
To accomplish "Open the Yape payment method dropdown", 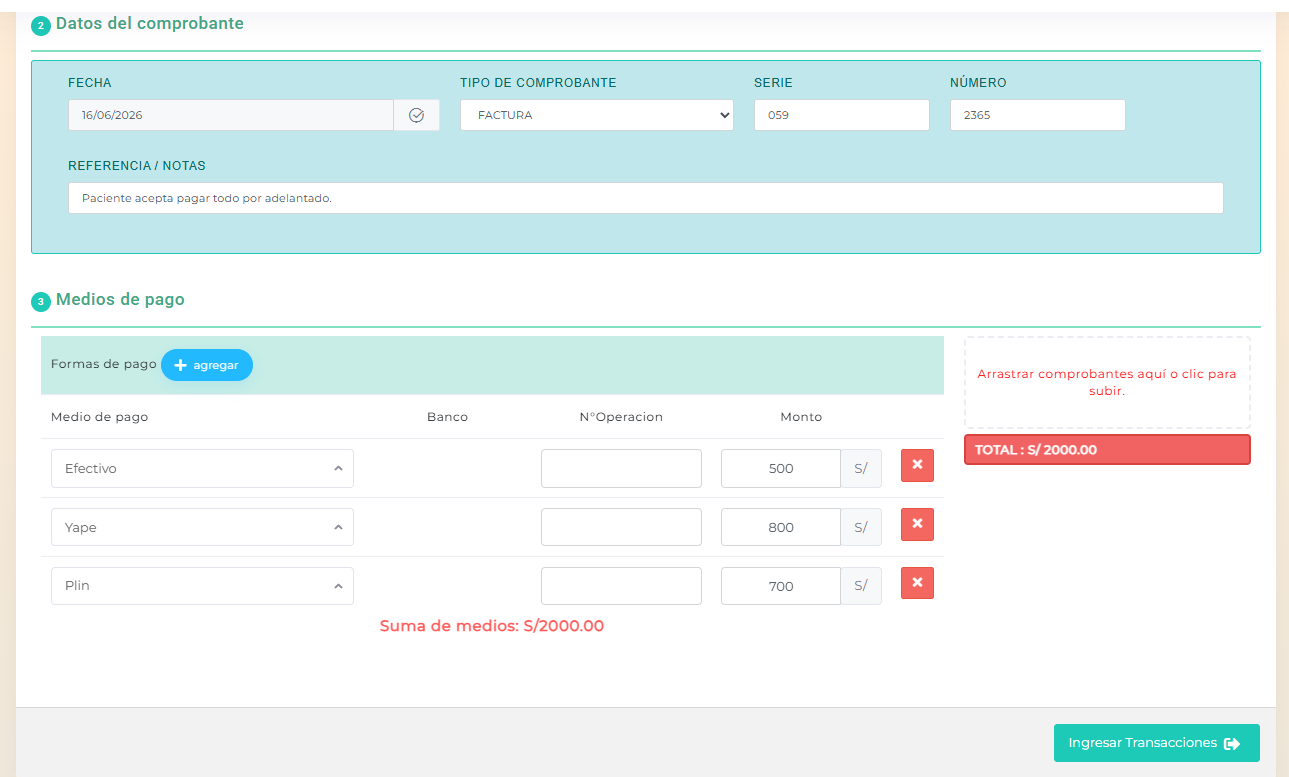I will click(202, 527).
